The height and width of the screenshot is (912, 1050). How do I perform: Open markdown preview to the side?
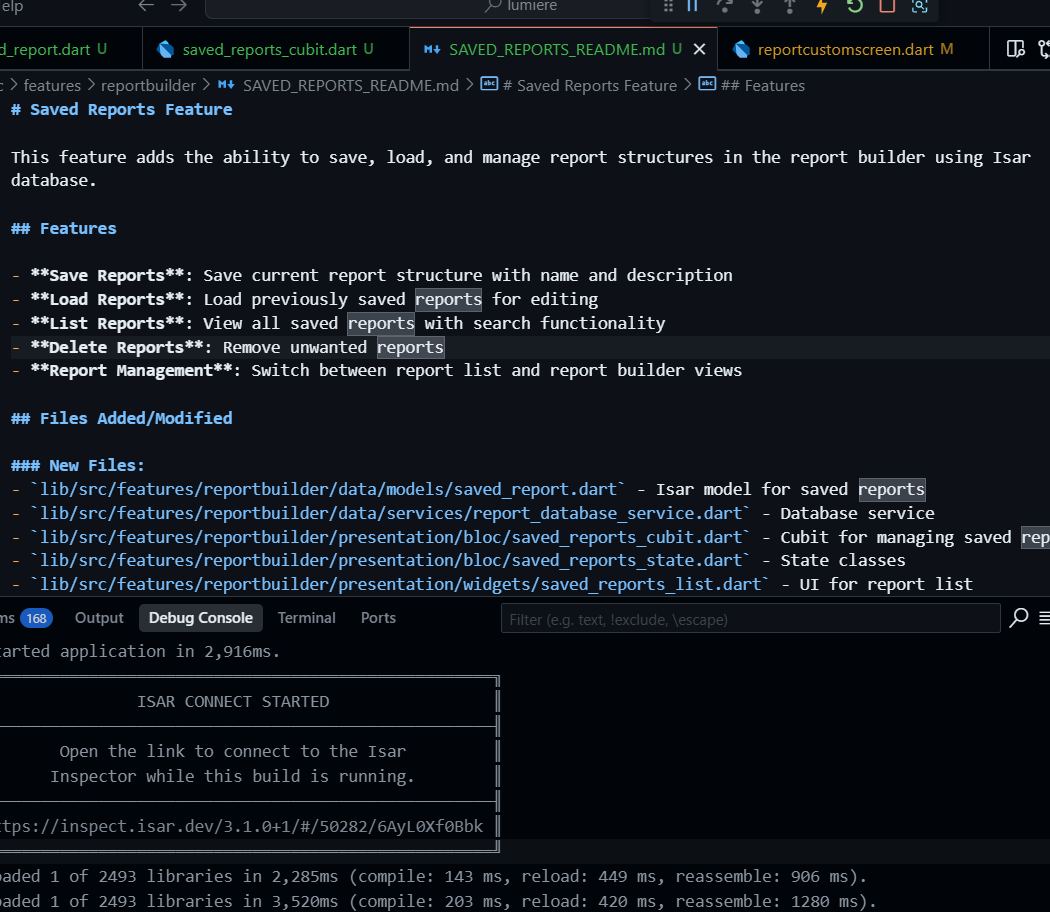[1015, 49]
